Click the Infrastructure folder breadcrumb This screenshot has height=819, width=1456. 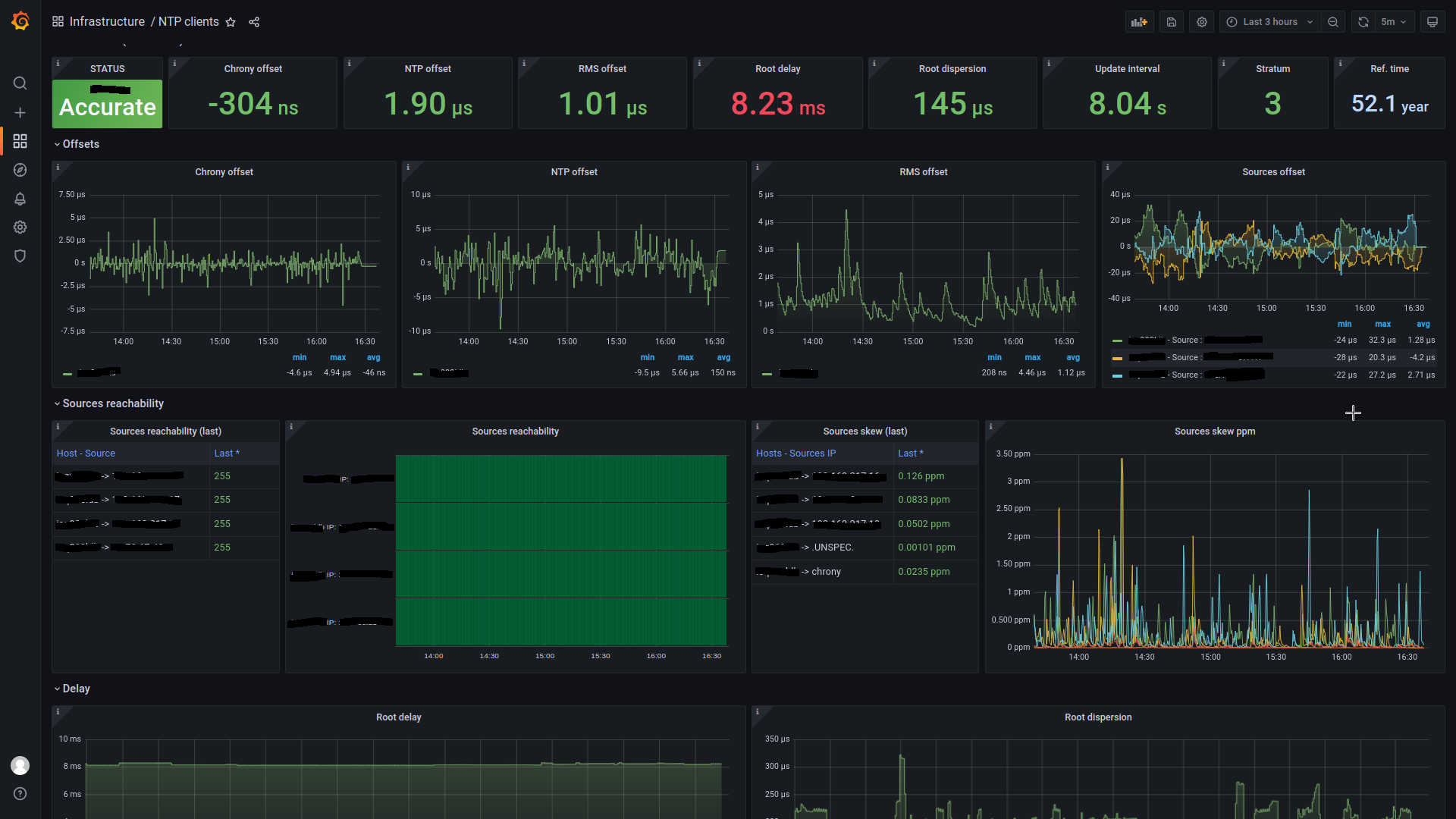pos(107,22)
